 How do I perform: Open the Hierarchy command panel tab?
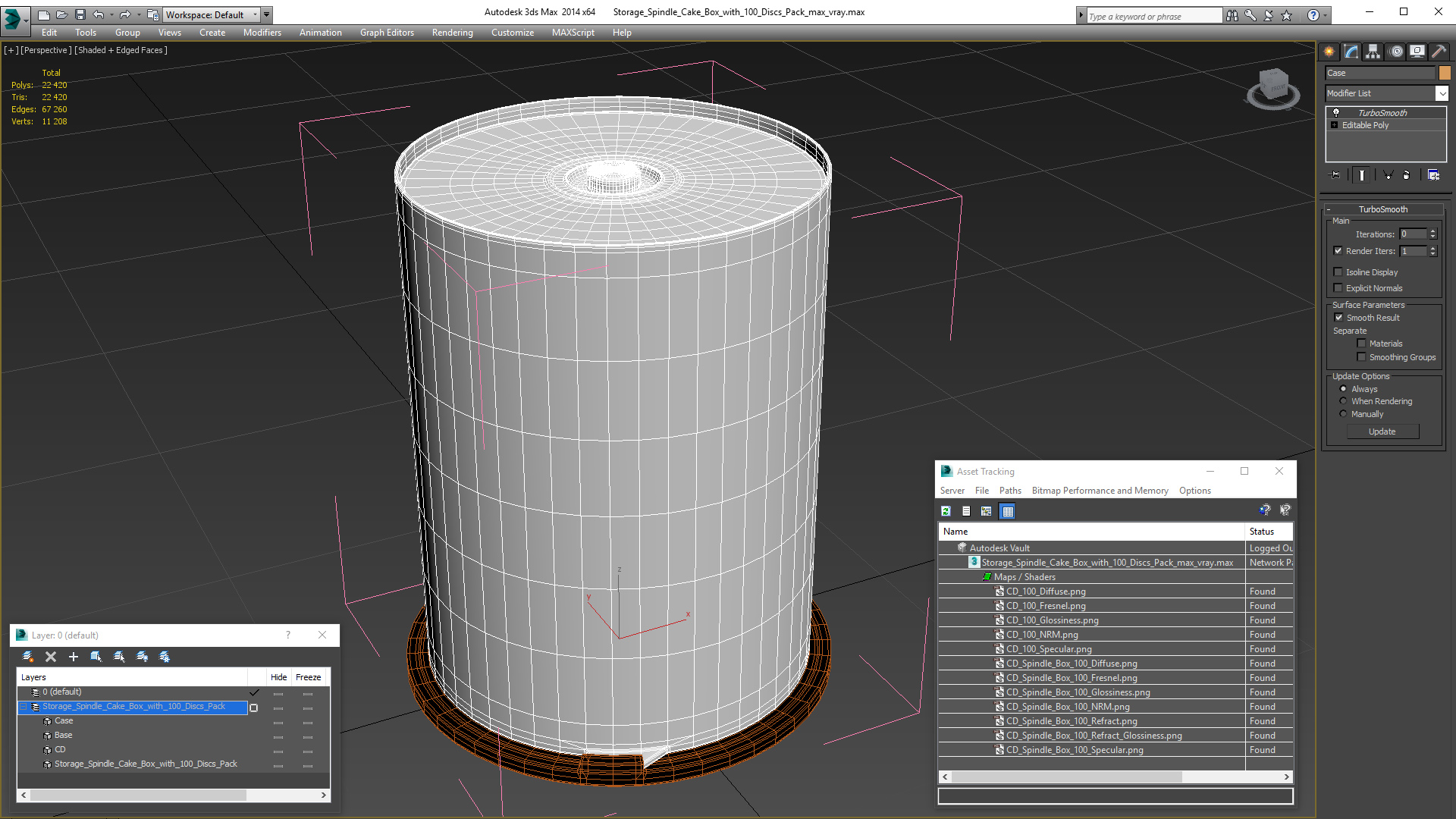pyautogui.click(x=1373, y=52)
